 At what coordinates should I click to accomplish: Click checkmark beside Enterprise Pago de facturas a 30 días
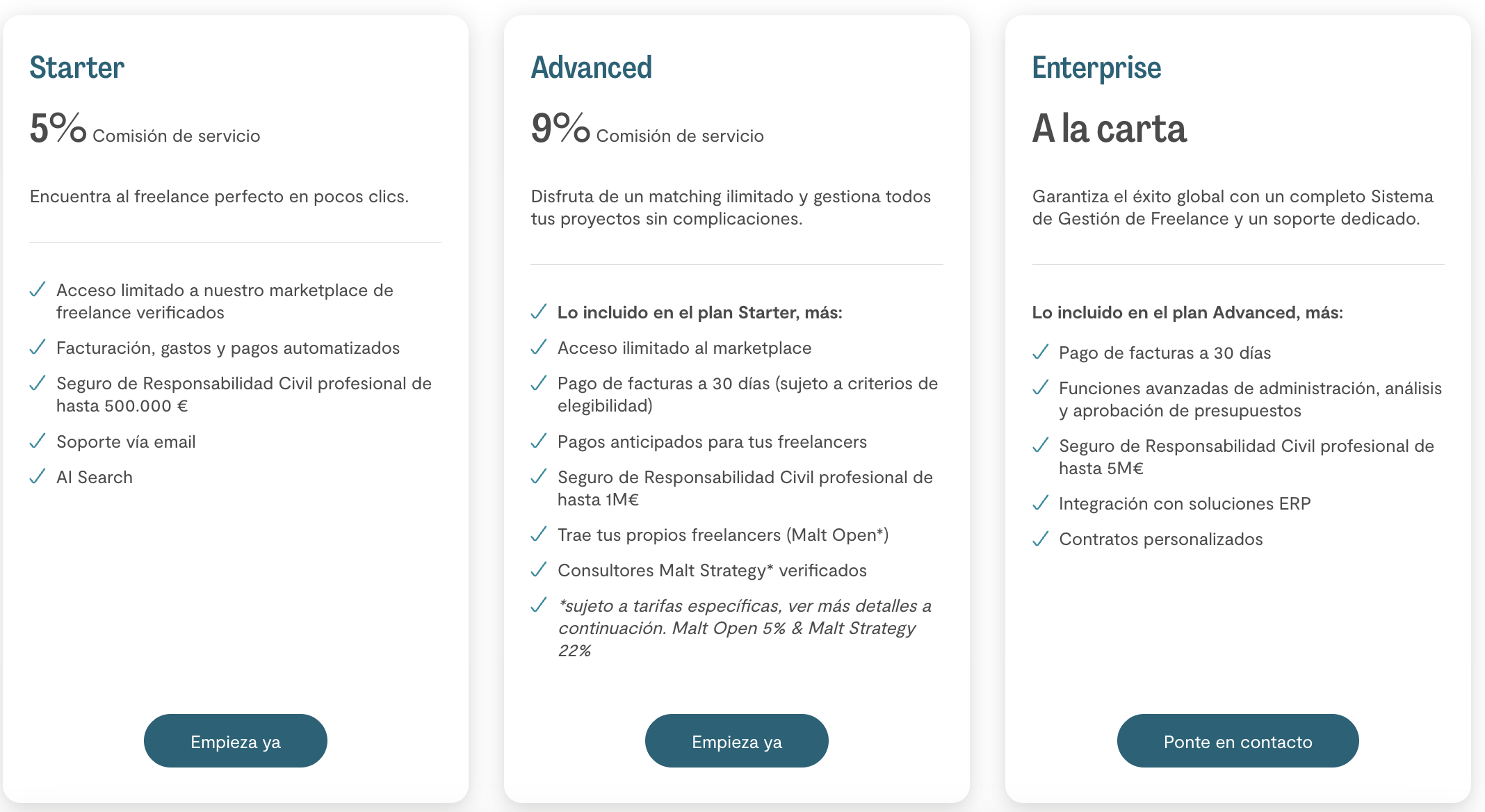tap(1040, 352)
